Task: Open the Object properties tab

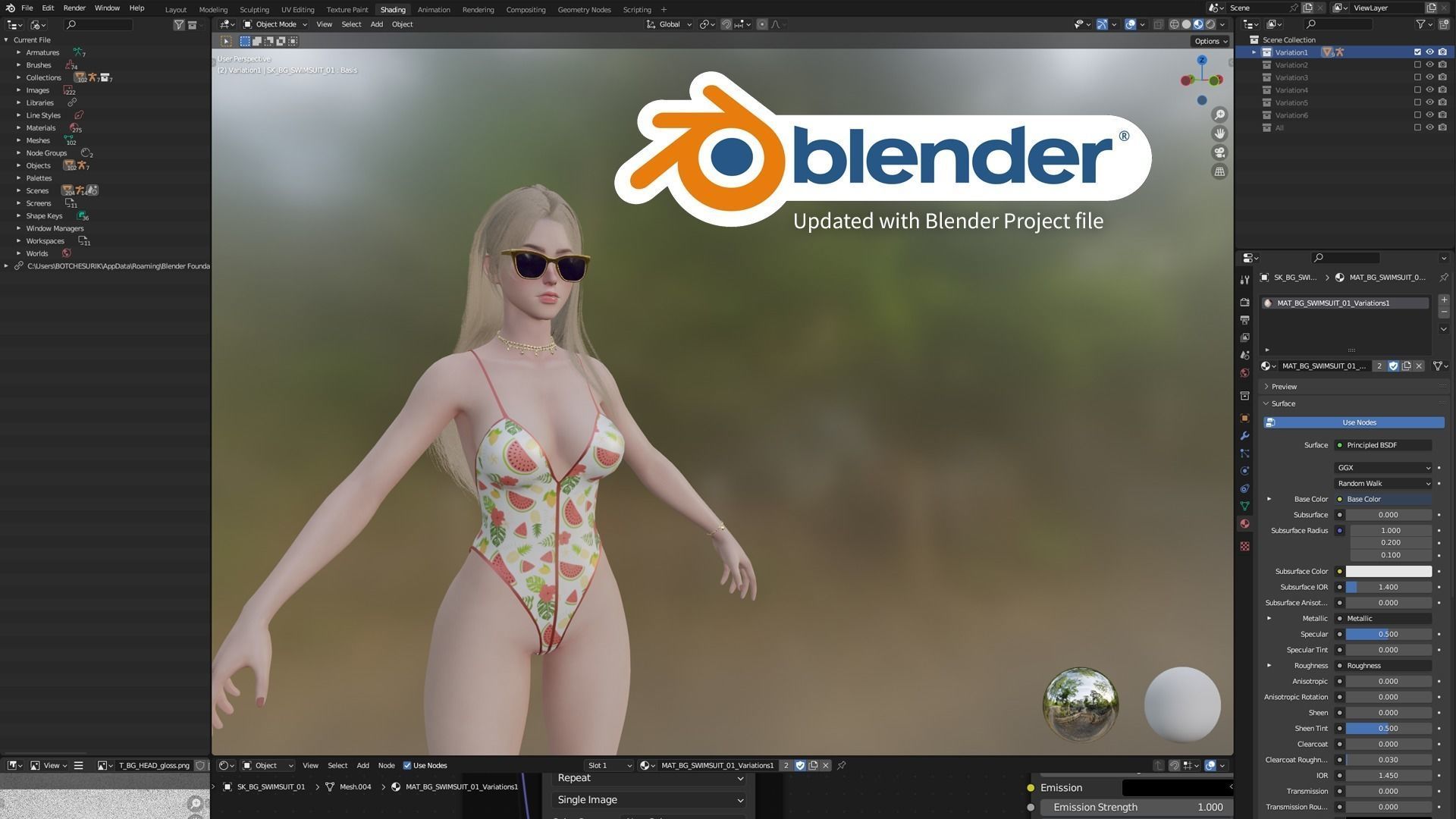Action: [1244, 418]
